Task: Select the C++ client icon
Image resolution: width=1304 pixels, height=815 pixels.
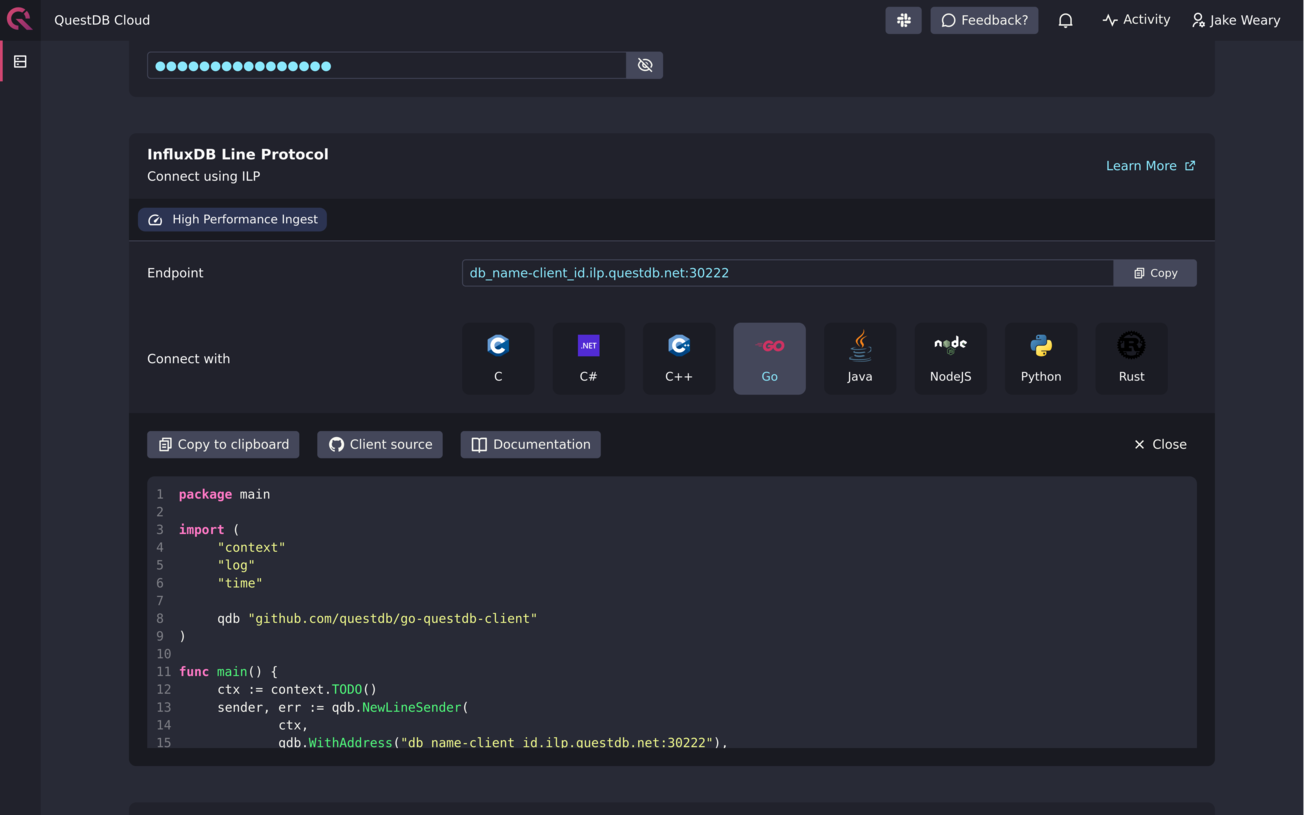Action: [x=679, y=358]
